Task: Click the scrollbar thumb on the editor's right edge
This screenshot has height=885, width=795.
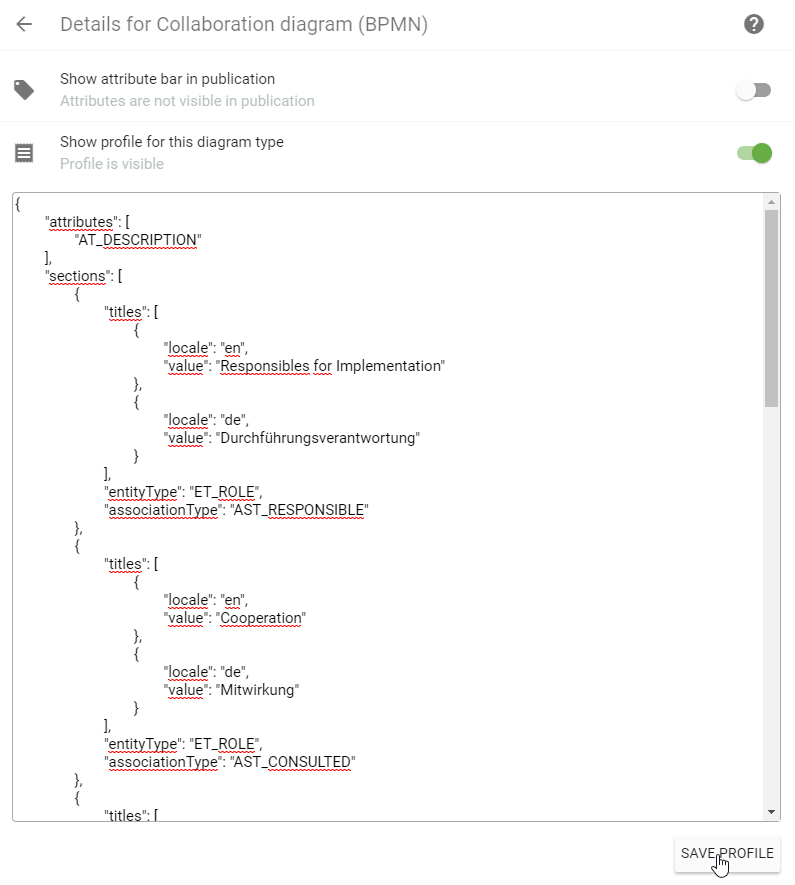Action: pyautogui.click(x=772, y=310)
